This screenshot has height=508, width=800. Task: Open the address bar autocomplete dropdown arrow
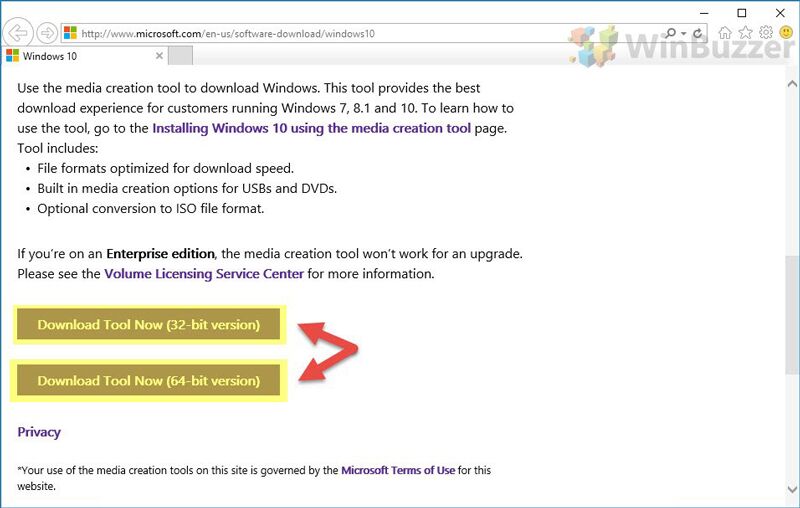[x=684, y=34]
